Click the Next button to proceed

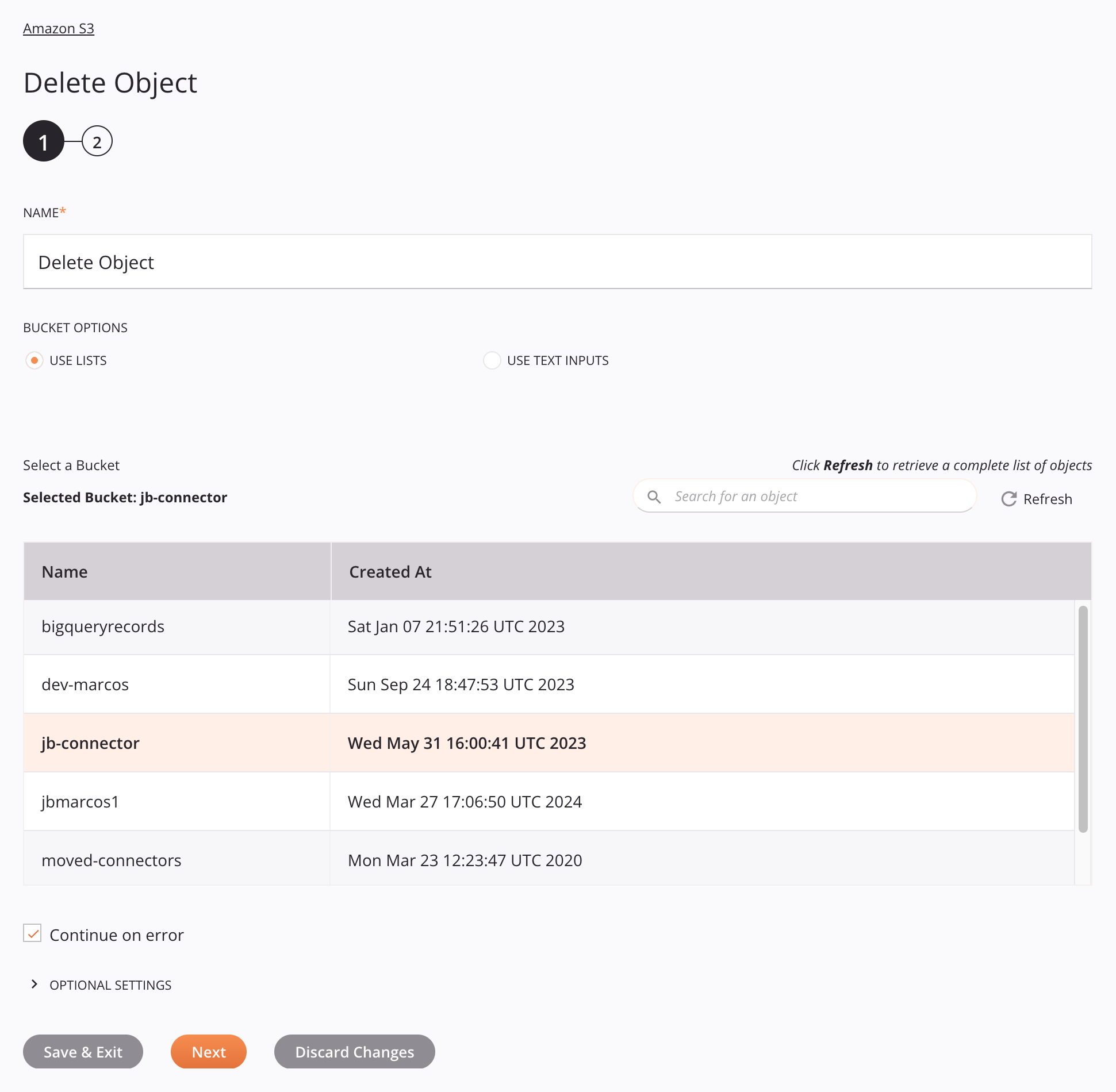[209, 1051]
